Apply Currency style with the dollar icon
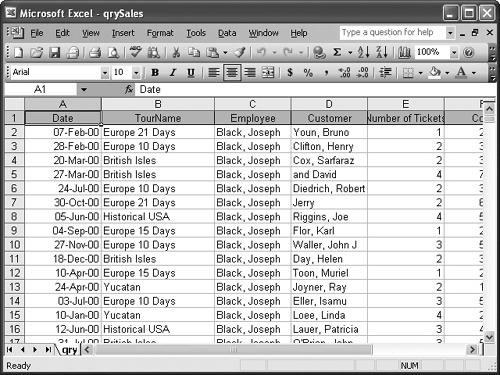The image size is (500, 375). 290,72
